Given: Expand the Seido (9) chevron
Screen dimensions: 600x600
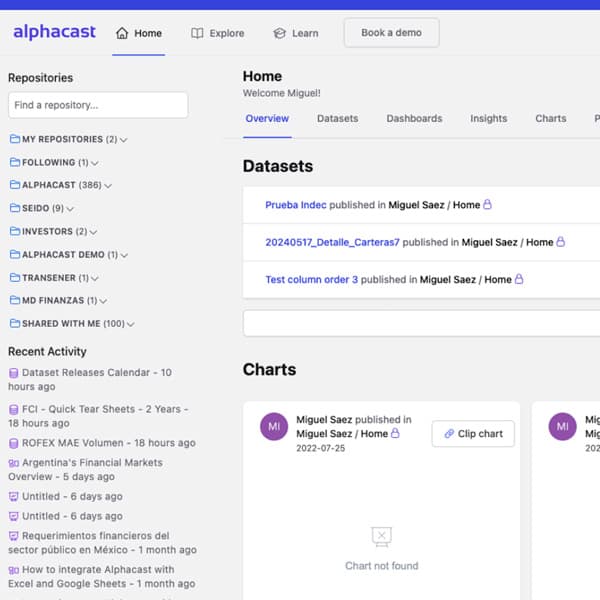Looking at the screenshot, I should tap(70, 209).
